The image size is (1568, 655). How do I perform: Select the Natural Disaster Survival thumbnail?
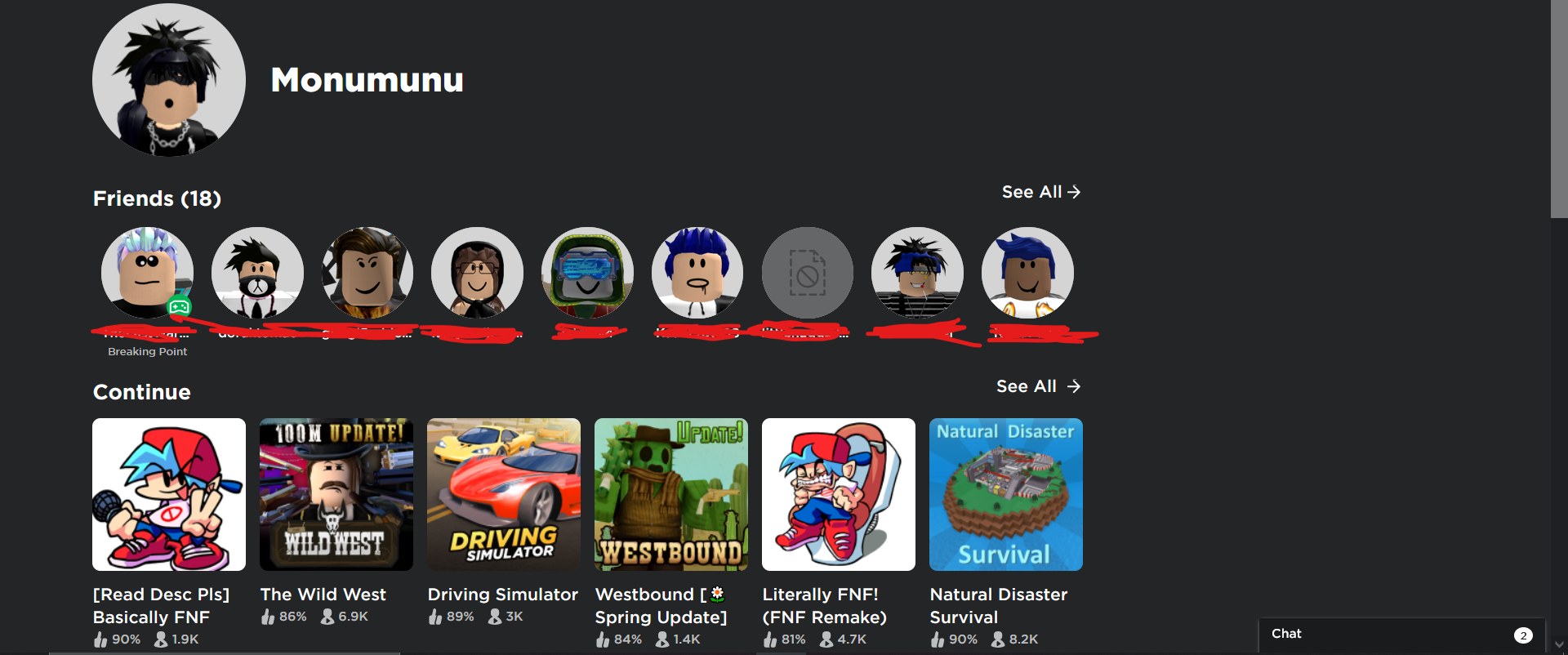(x=1006, y=494)
